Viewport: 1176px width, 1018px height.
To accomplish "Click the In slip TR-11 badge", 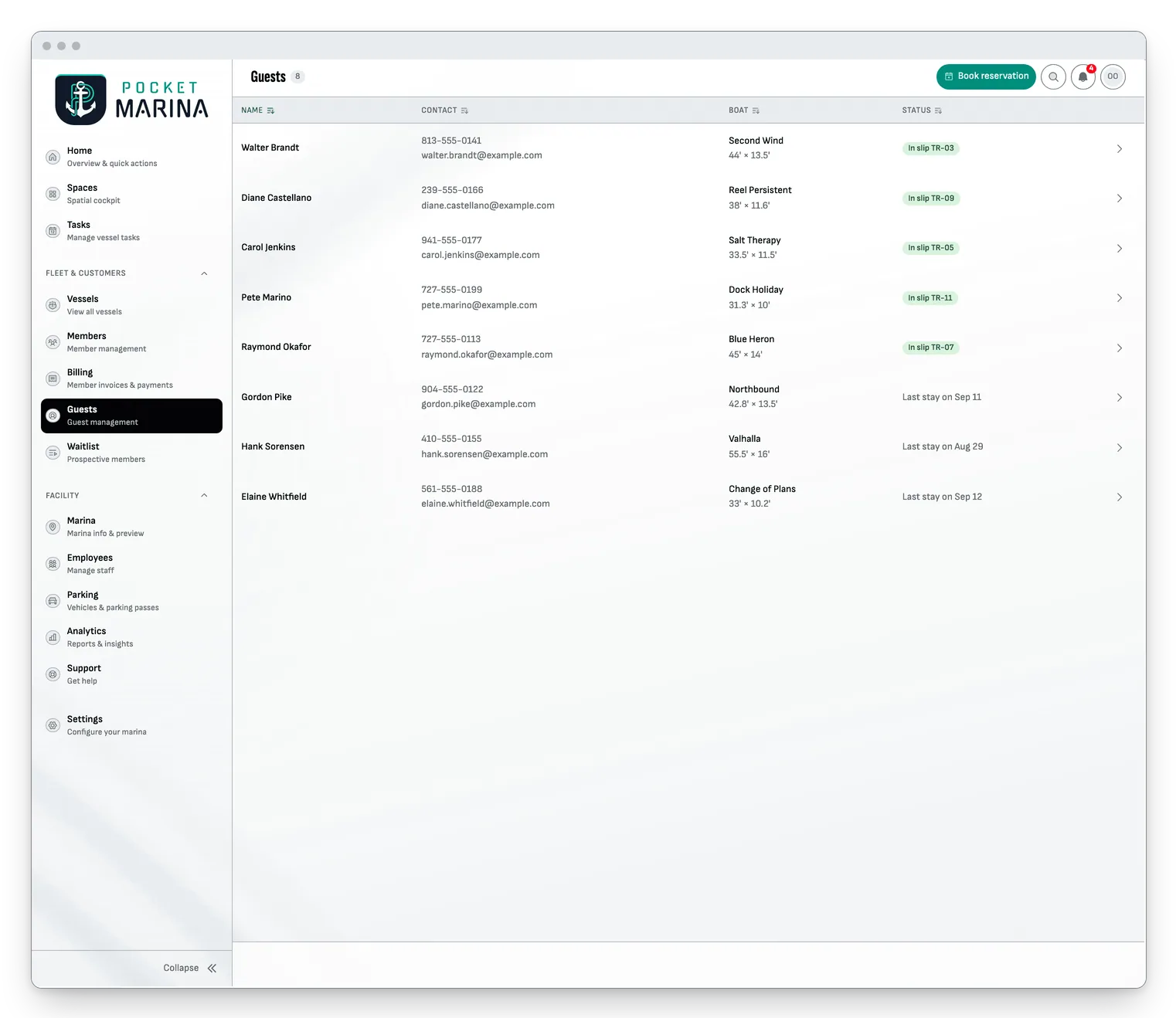I will click(930, 298).
